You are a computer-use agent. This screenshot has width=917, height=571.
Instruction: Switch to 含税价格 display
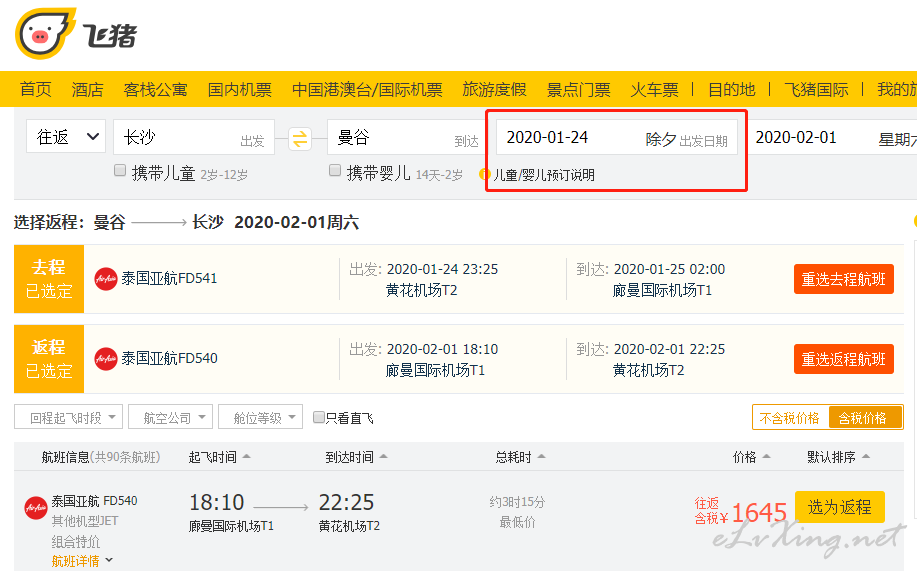click(x=864, y=418)
